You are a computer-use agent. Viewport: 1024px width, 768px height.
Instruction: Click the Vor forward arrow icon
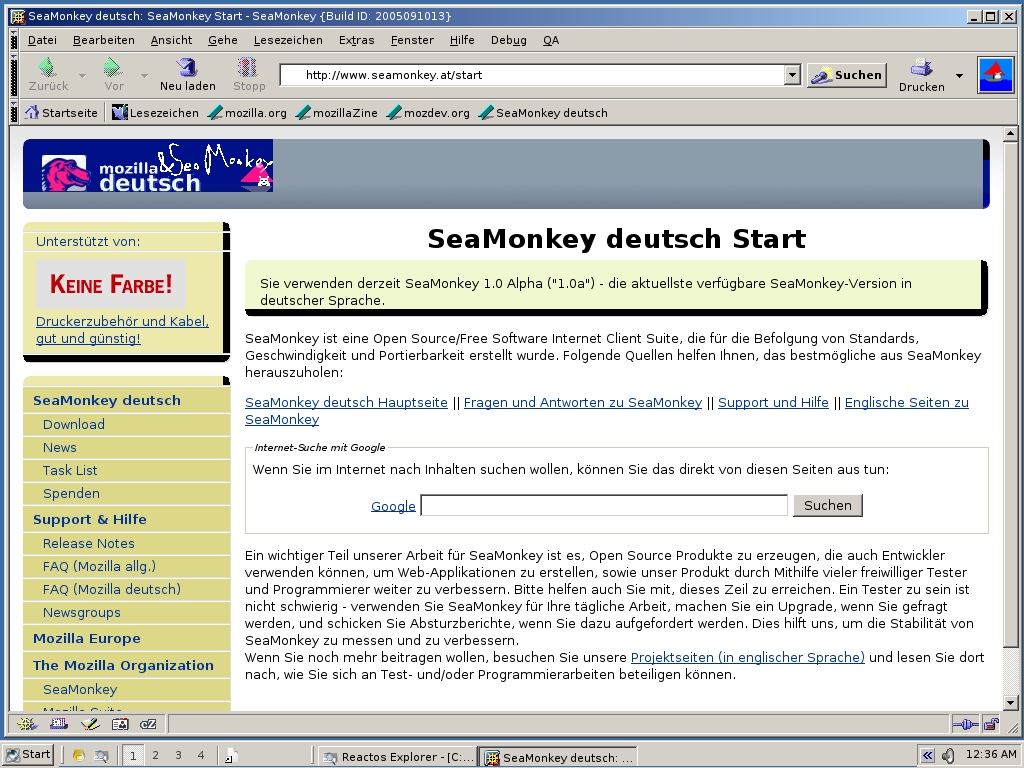tap(112, 67)
